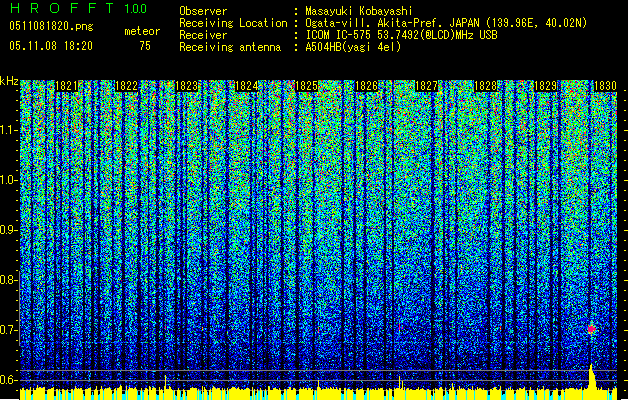The width and height of the screenshot is (629, 400).
Task: Click the HROFFT title text
Action: tap(62, 9)
